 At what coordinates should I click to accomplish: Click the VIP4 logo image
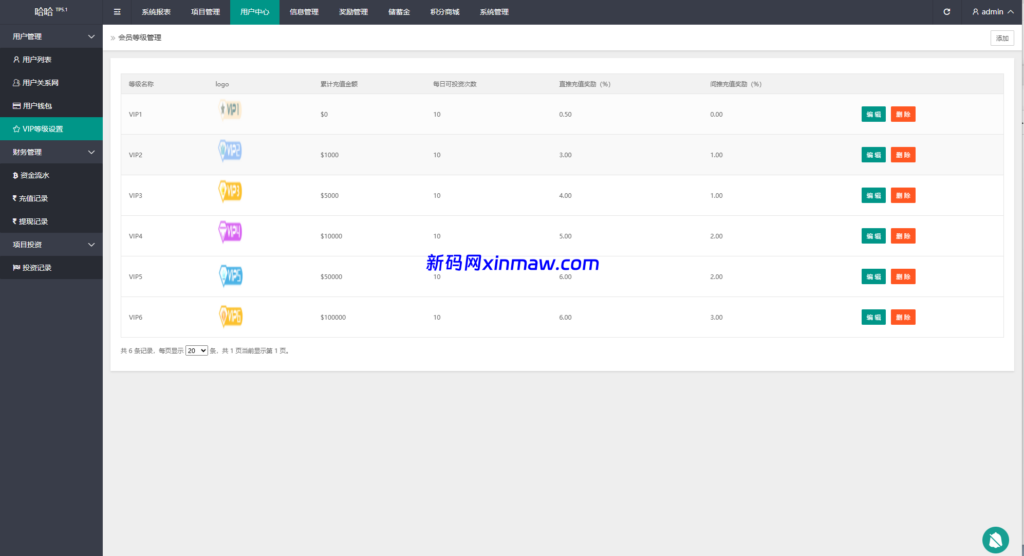[x=230, y=232]
